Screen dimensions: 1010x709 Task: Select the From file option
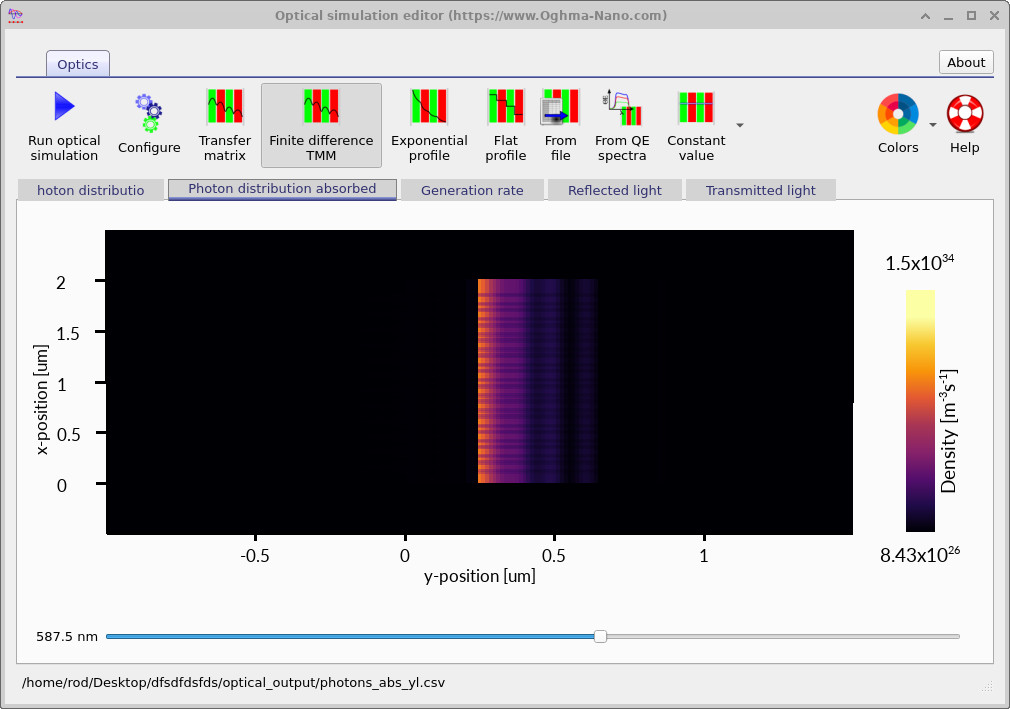pyautogui.click(x=560, y=126)
